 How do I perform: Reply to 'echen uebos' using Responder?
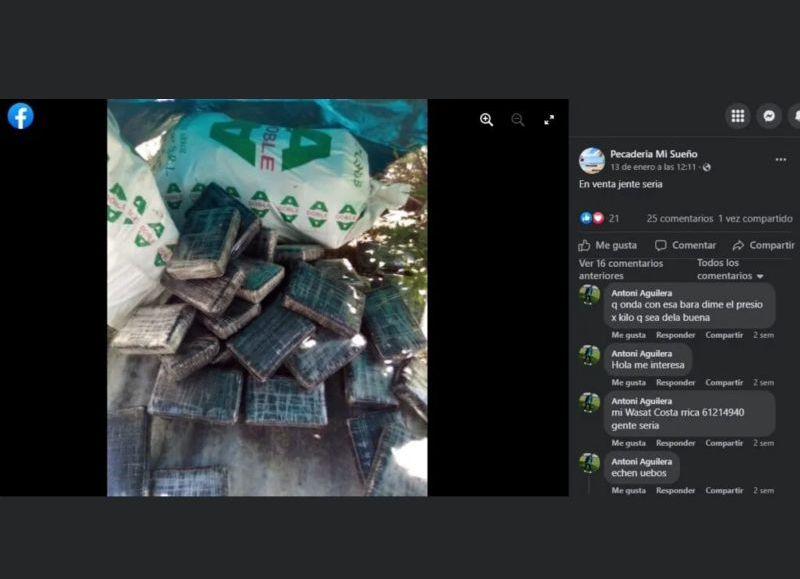(x=675, y=490)
